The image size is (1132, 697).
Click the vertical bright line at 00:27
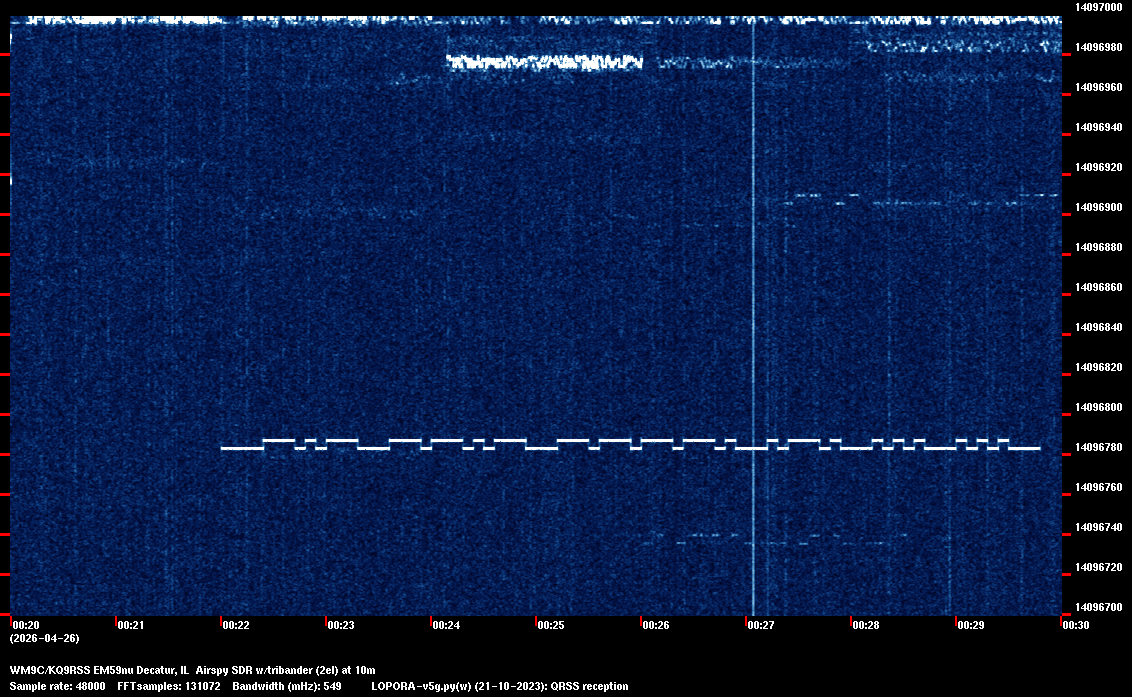[752, 300]
